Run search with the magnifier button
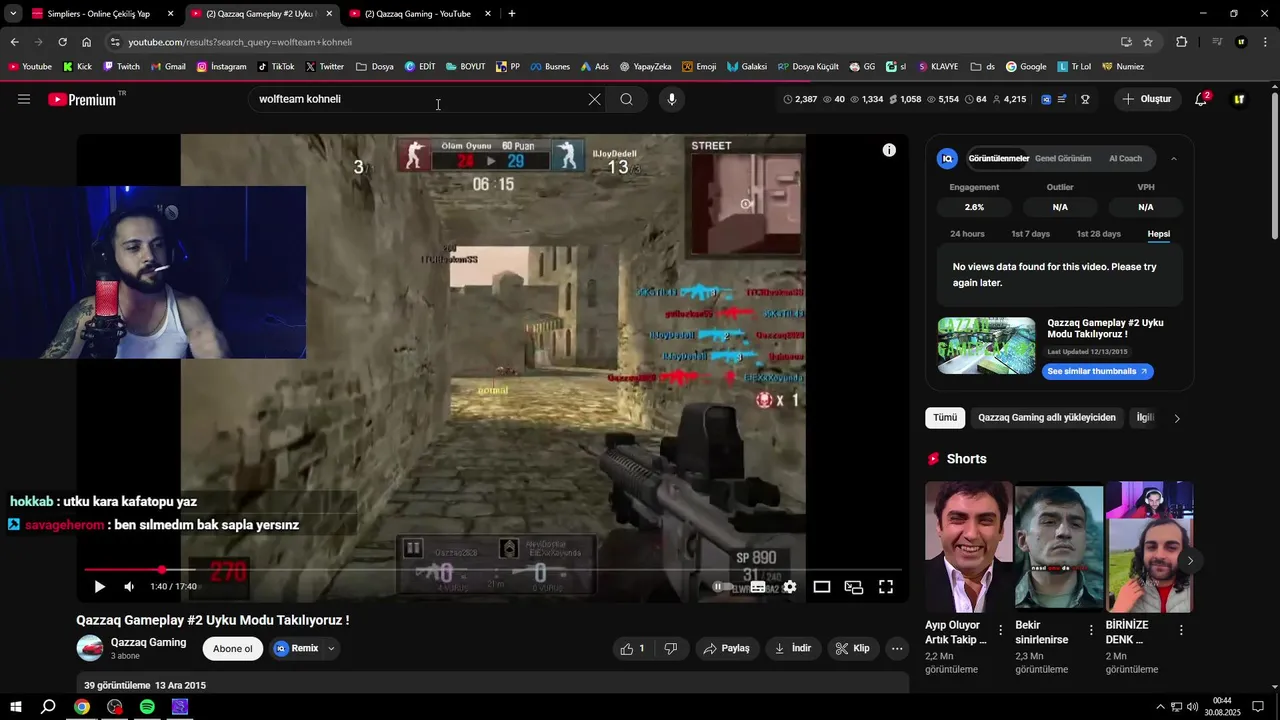This screenshot has width=1280, height=720. tap(626, 99)
